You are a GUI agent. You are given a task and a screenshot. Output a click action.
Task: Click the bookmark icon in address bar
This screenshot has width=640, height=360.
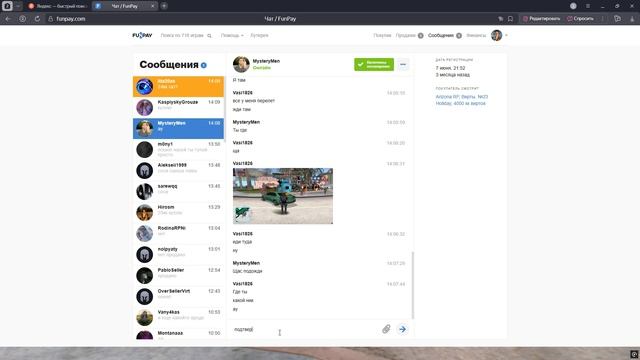510,19
